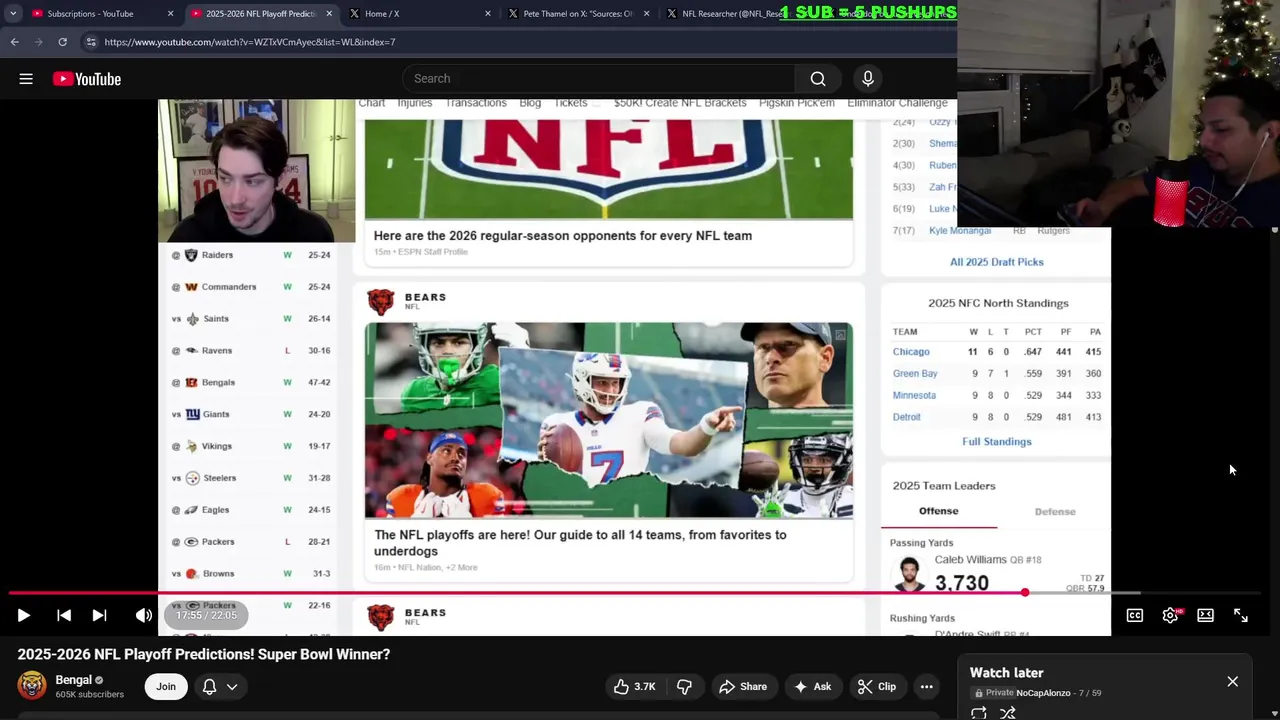Click the browser URL address bar
This screenshot has width=1280, height=720.
point(520,42)
